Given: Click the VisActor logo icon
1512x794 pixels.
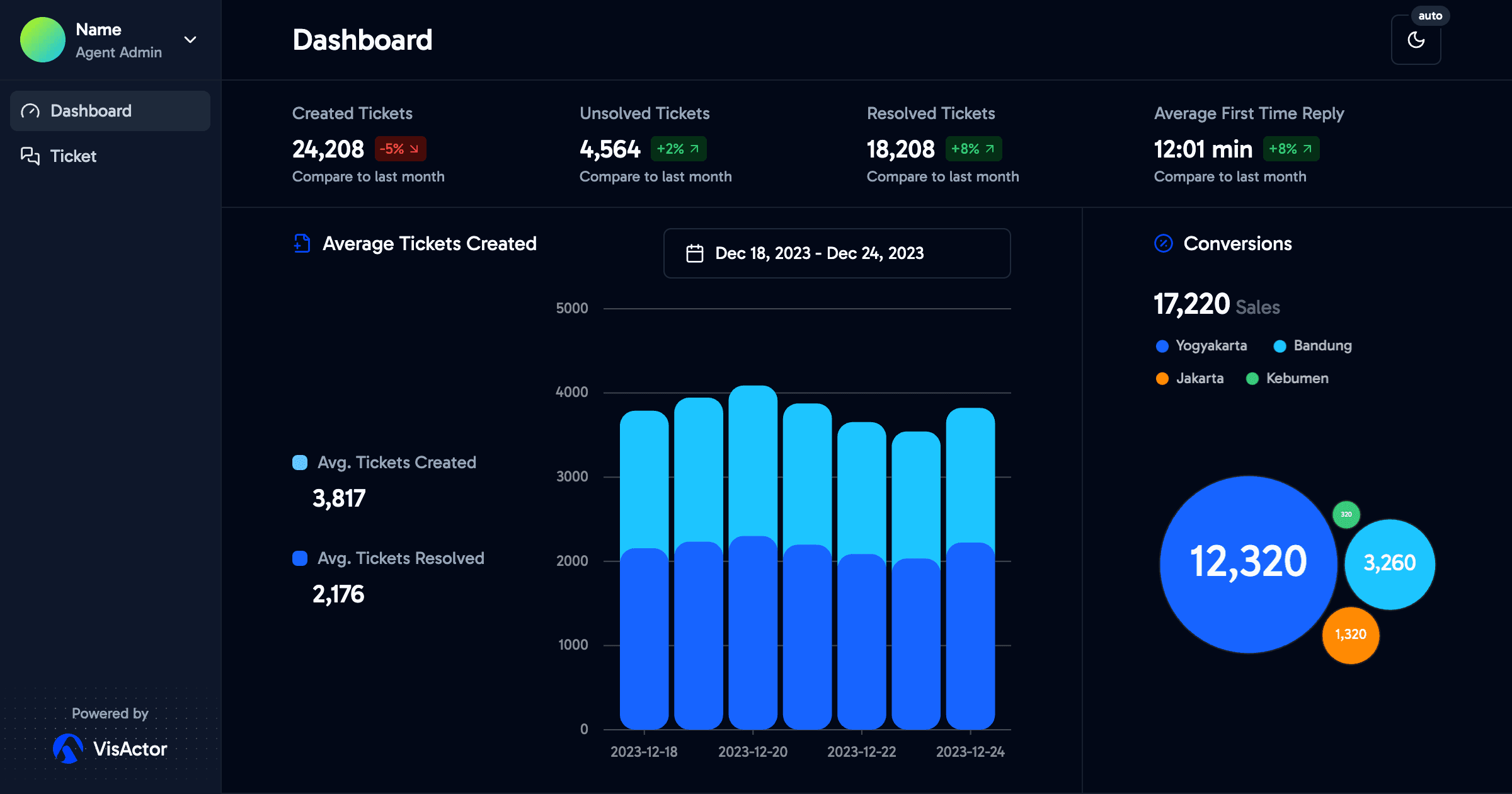Looking at the screenshot, I should point(68,749).
